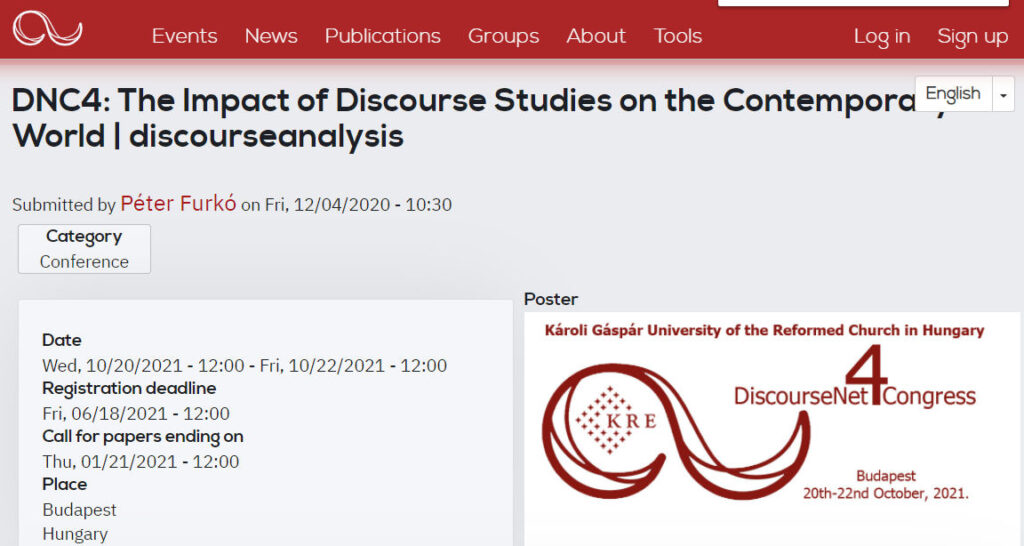Click the DiscourseNet logo in header

47,29
